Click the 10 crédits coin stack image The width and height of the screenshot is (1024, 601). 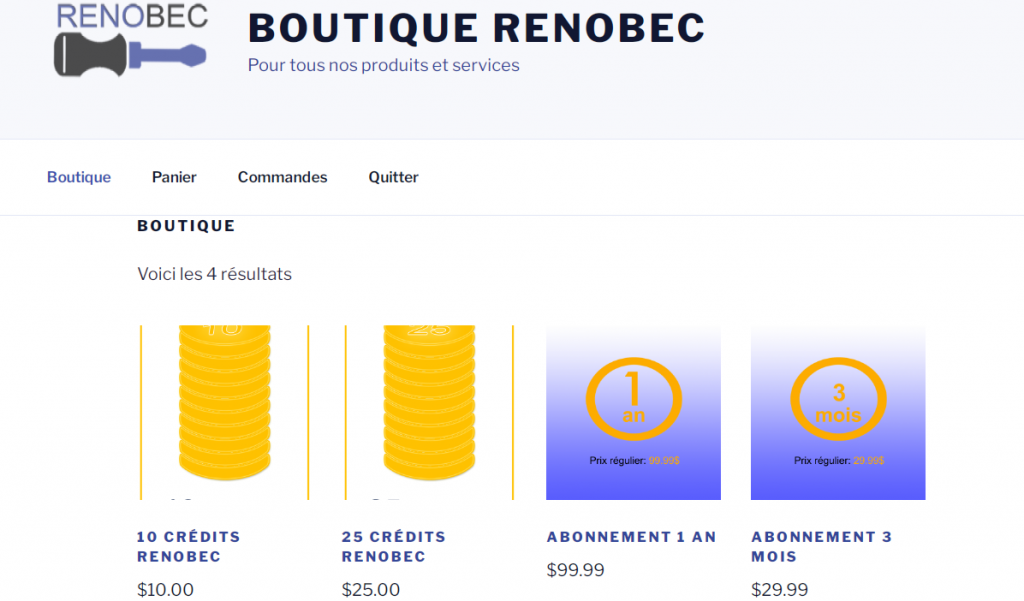tap(225, 412)
